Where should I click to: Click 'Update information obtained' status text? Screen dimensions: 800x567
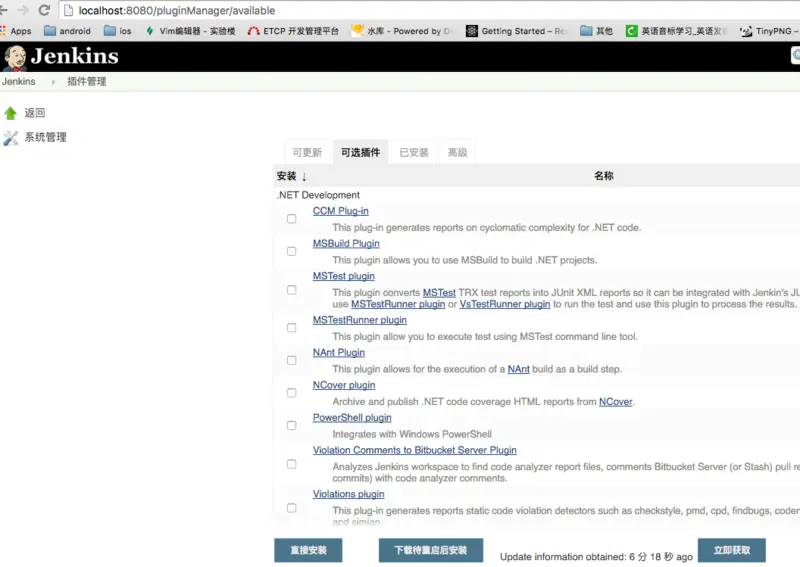(x=596, y=557)
